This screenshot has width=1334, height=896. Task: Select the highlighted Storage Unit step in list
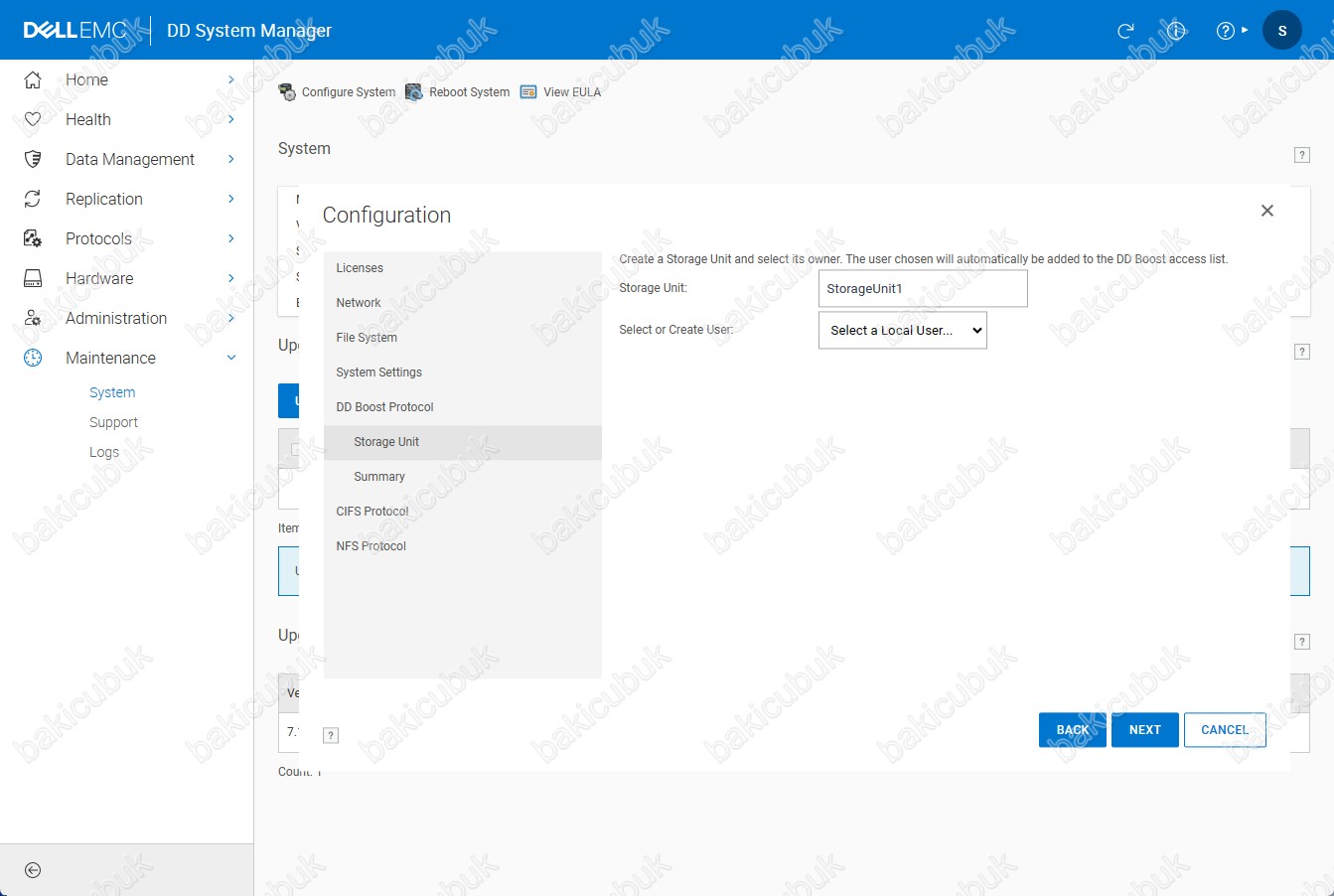point(463,442)
